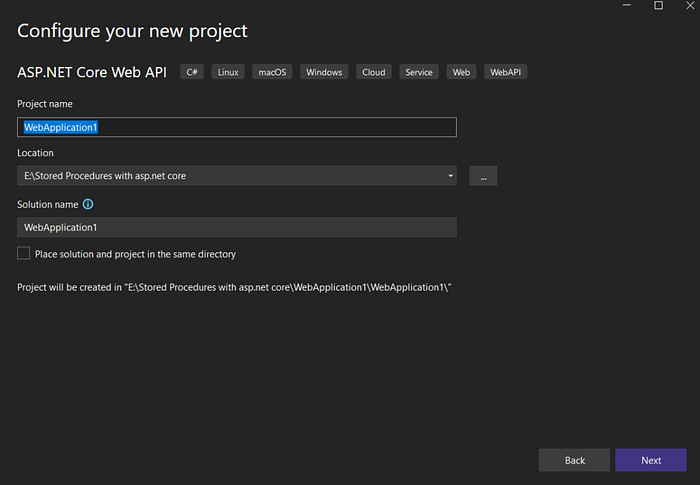Click the WebAPI tag

[x=505, y=72]
